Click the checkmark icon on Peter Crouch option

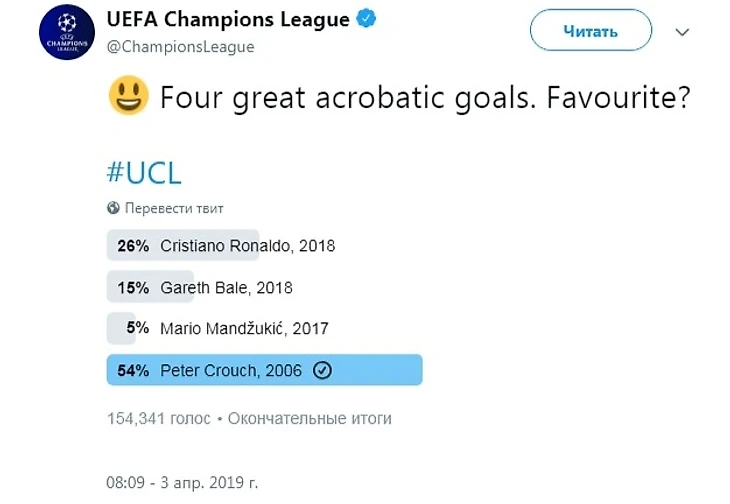point(322,370)
